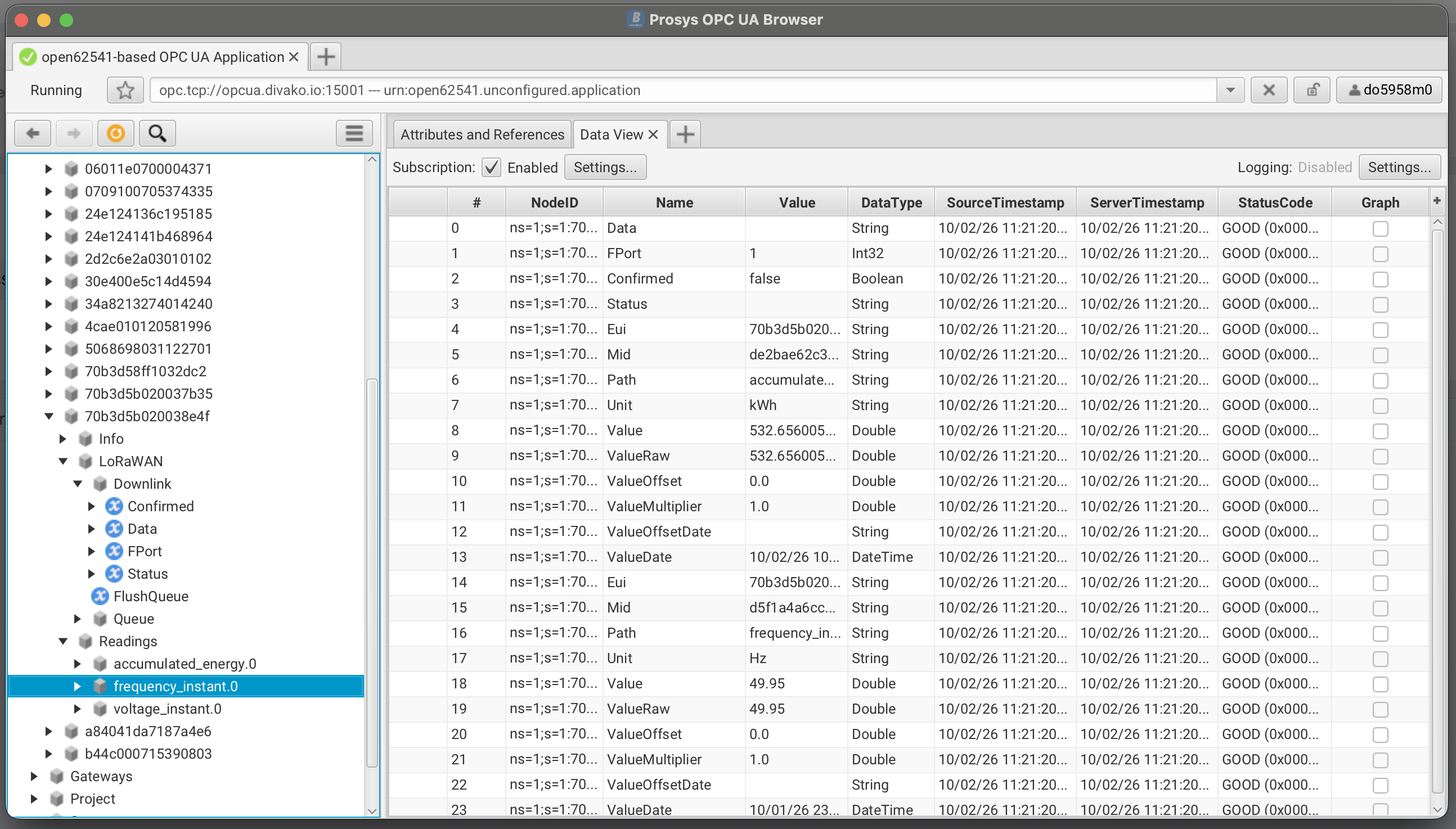Open the hamburger menu above the tree
Image resolution: width=1456 pixels, height=829 pixels.
coord(354,133)
